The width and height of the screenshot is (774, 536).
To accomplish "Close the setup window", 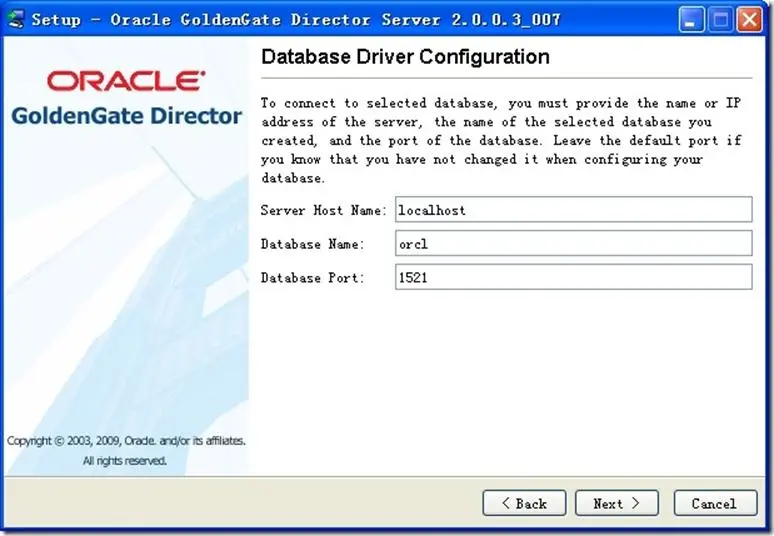I will pyautogui.click(x=749, y=20).
